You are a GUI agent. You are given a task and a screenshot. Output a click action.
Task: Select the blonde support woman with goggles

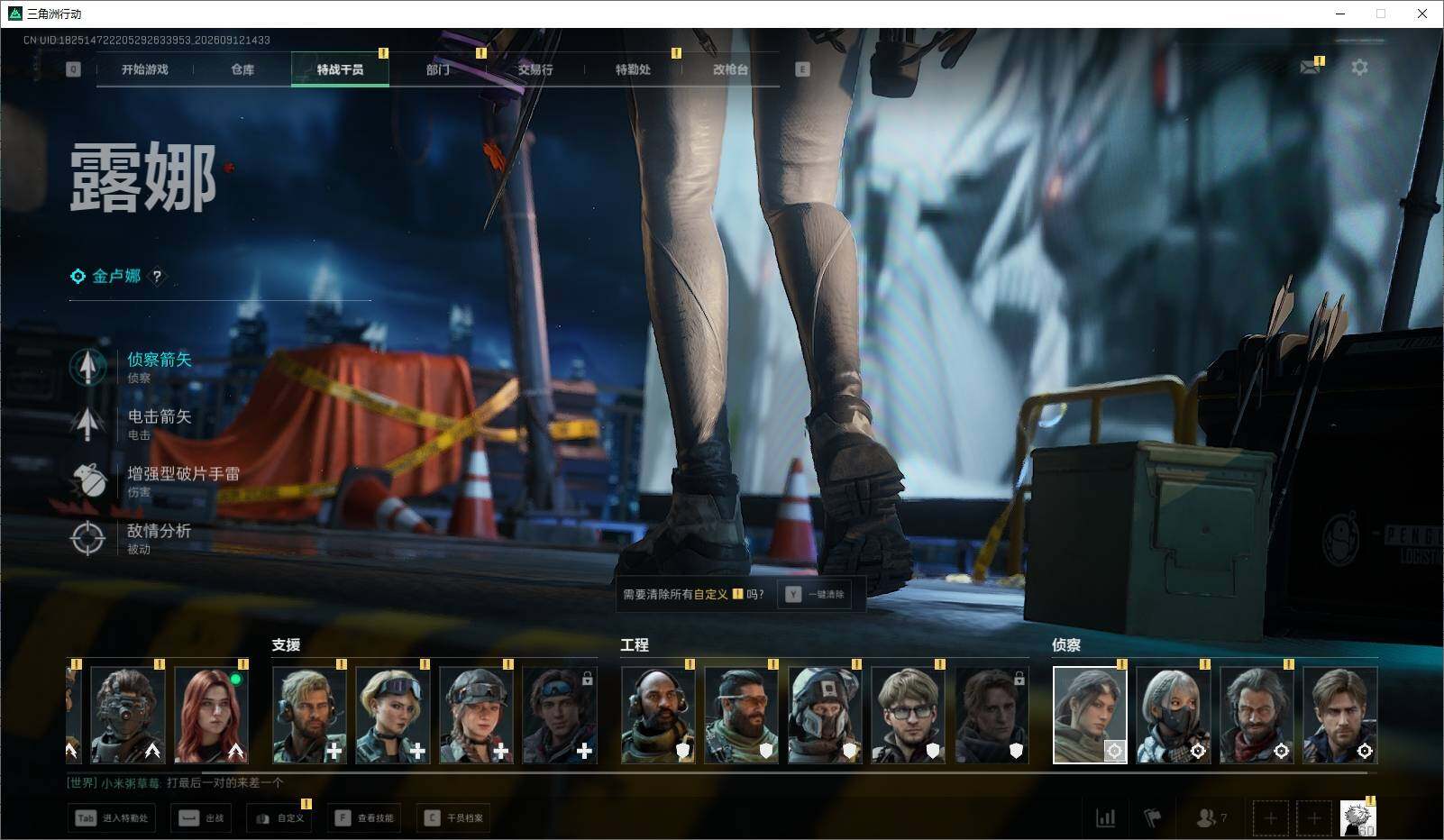pos(393,716)
